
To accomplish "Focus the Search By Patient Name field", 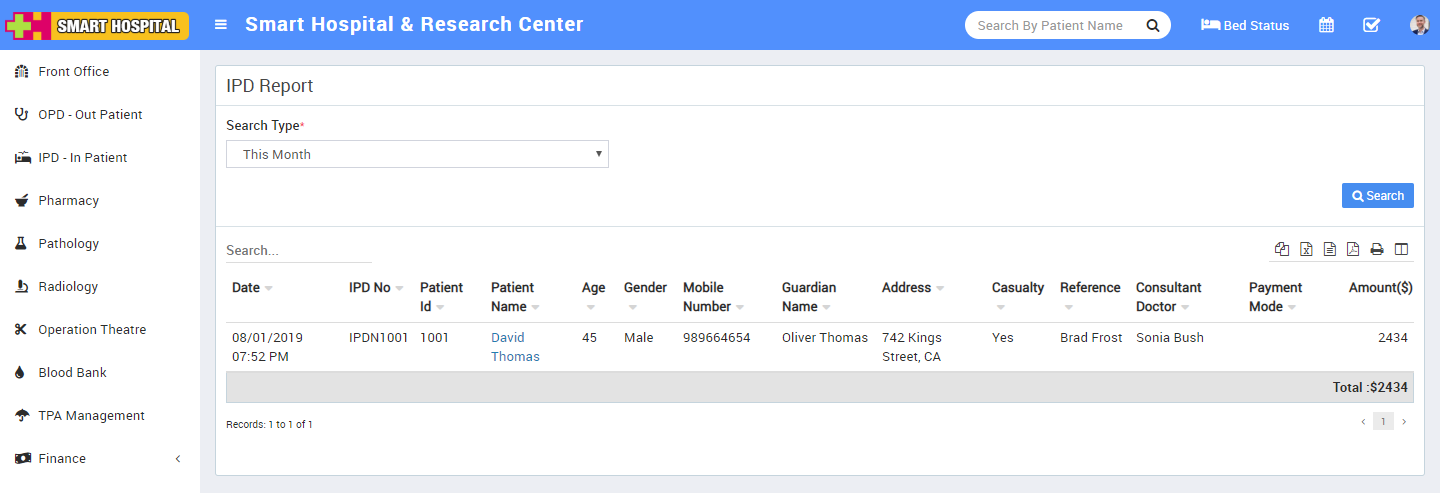I will coord(1050,25).
